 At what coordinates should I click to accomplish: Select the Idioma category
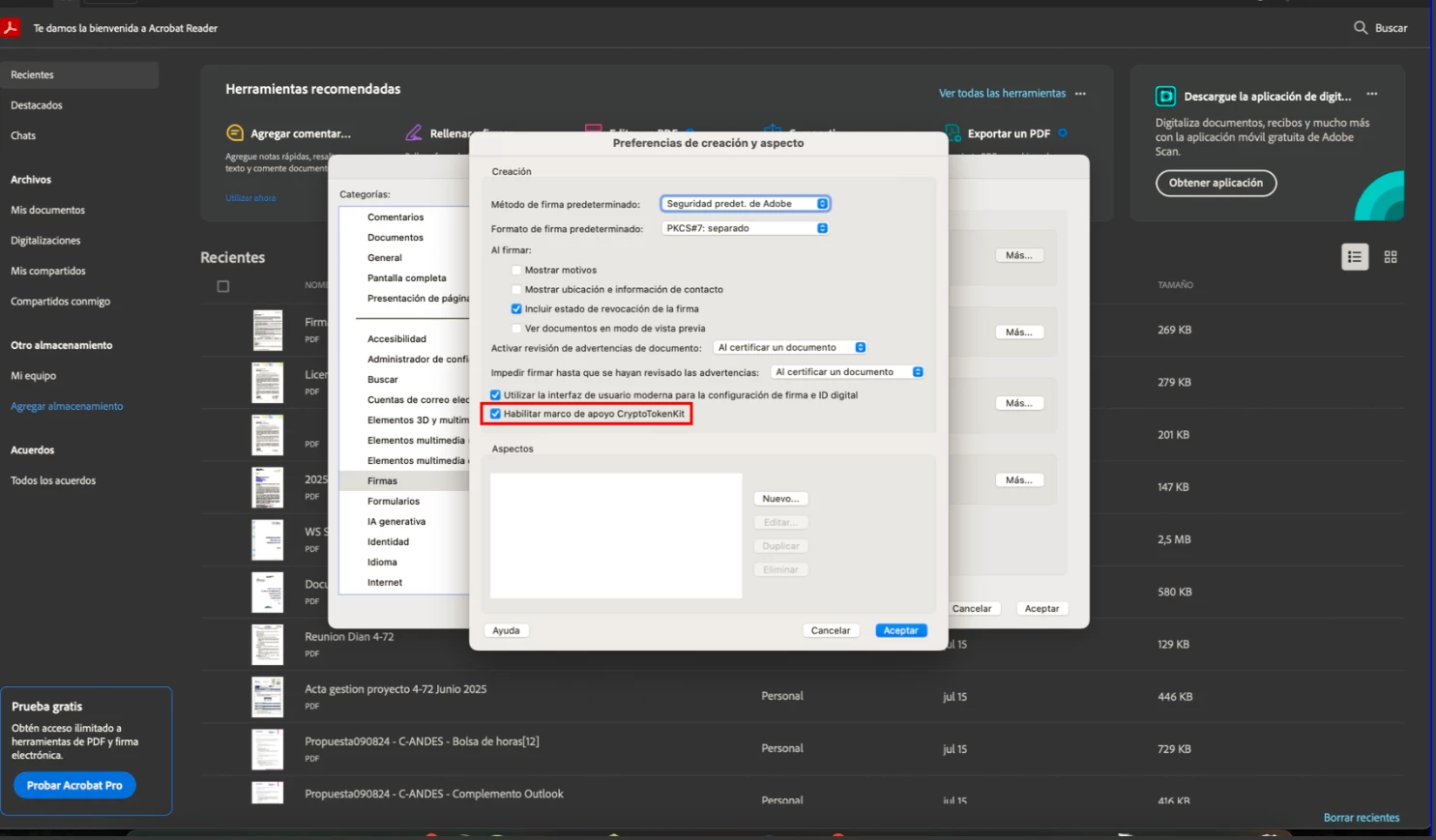[382, 563]
